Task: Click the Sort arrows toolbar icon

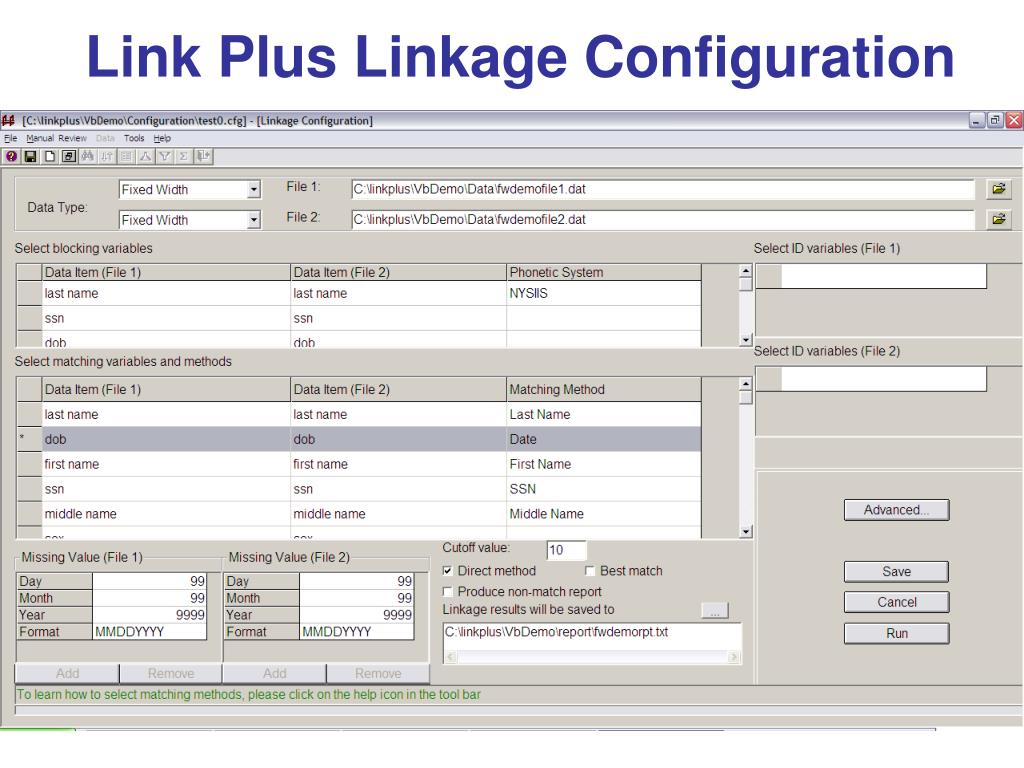Action: click(107, 156)
